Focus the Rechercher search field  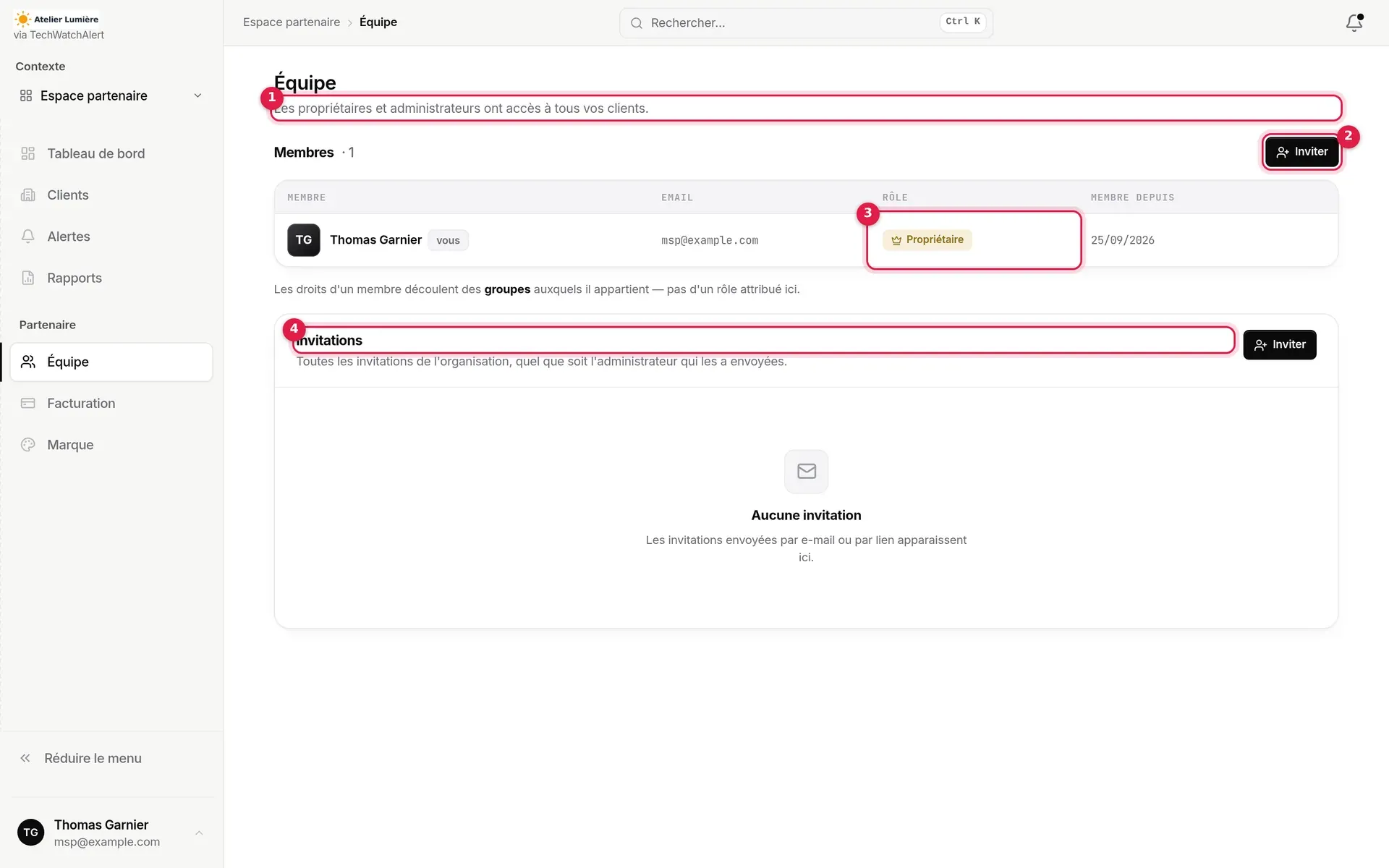point(806,23)
